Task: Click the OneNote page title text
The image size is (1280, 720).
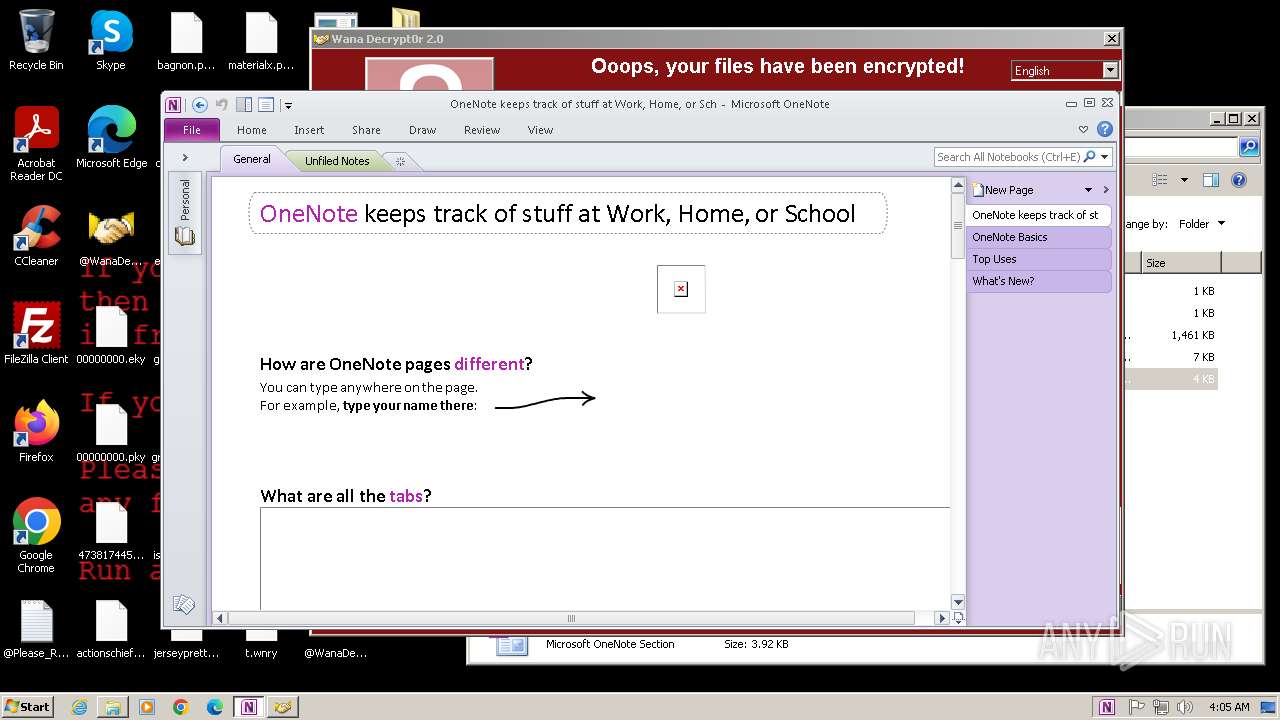Action: 557,214
